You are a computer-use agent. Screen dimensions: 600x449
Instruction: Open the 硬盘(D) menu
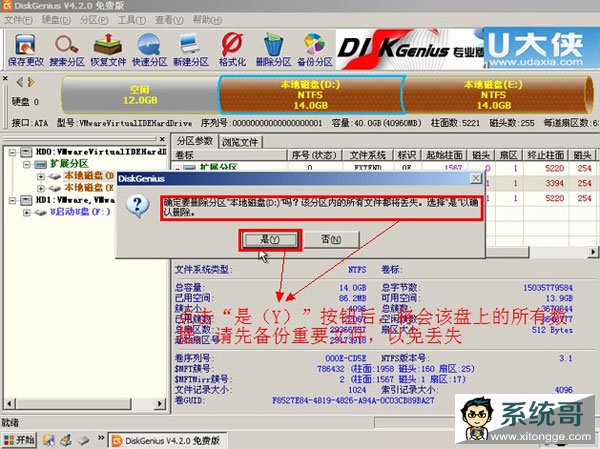56,20
